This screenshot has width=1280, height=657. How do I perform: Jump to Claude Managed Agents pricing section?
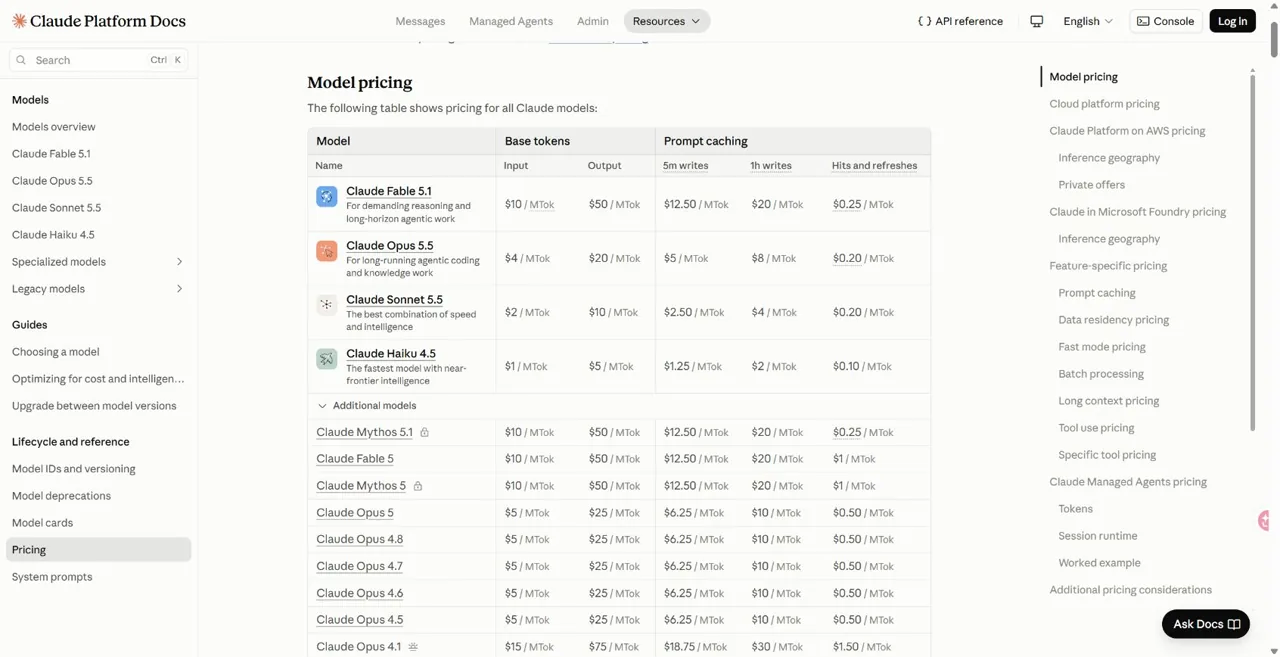(x=1128, y=482)
